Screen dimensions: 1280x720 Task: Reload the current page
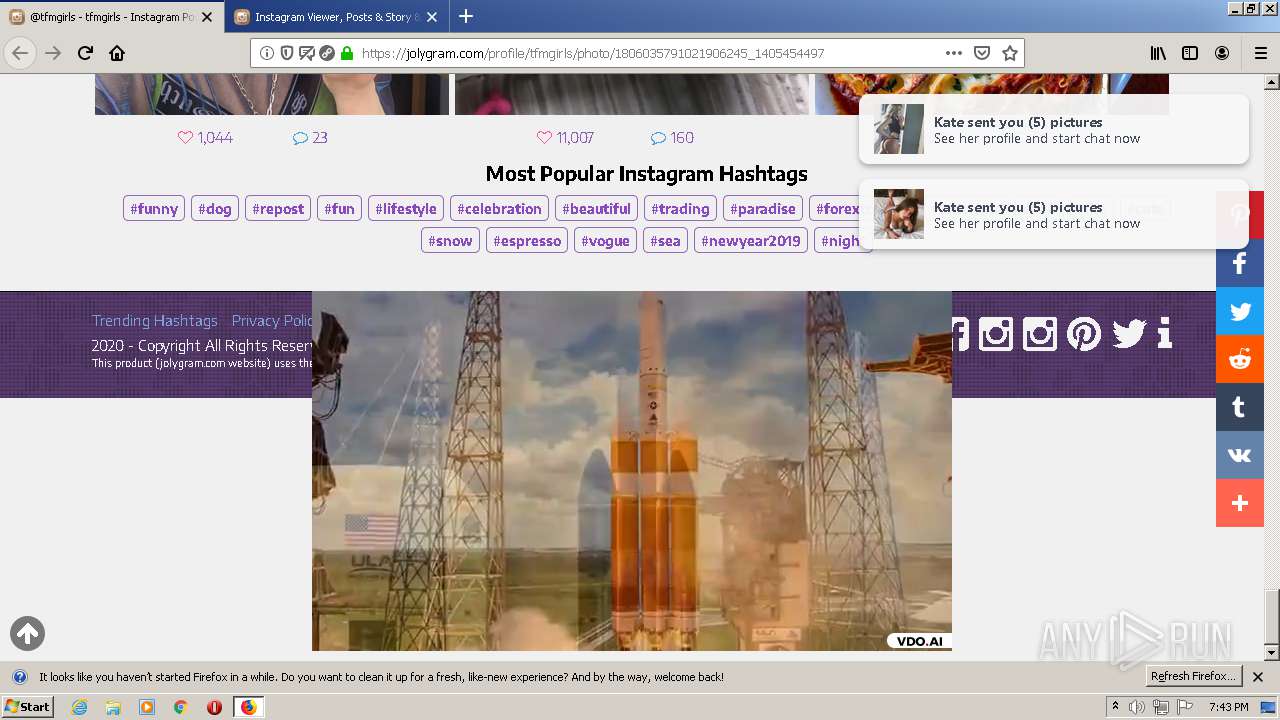click(85, 53)
